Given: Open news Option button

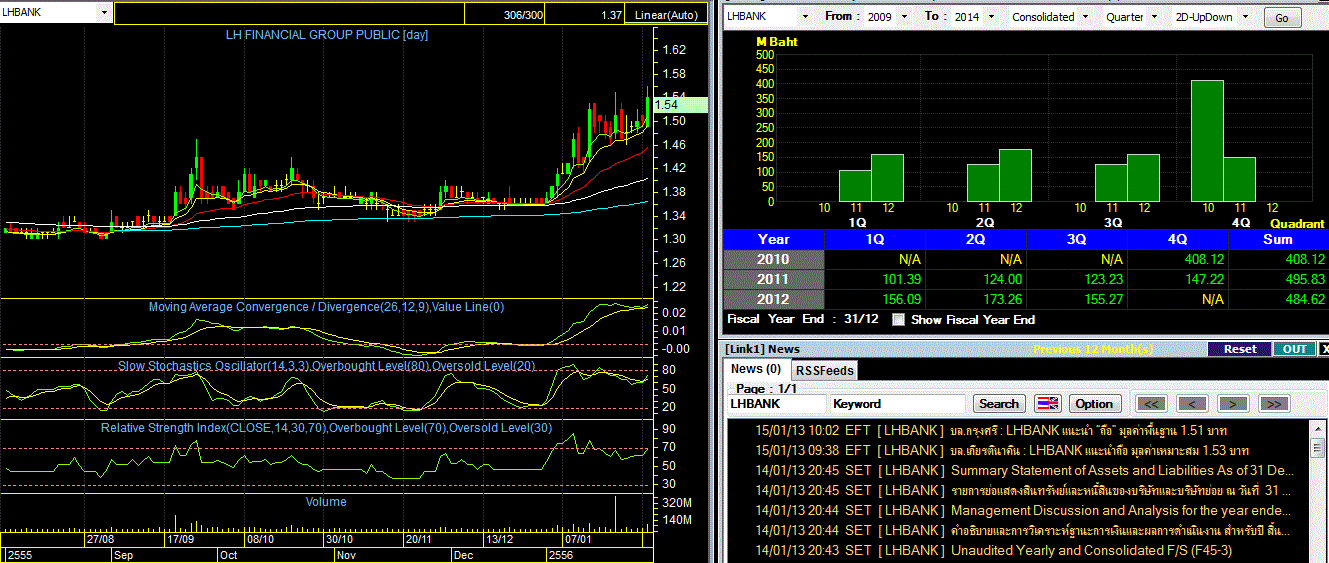Looking at the screenshot, I should tap(1094, 404).
